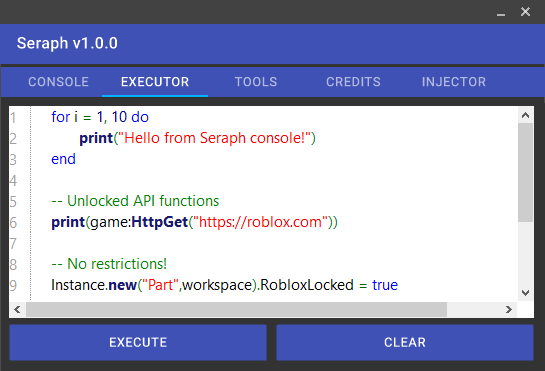545x371 pixels.
Task: Open the TOOLS tab
Action: tap(256, 82)
